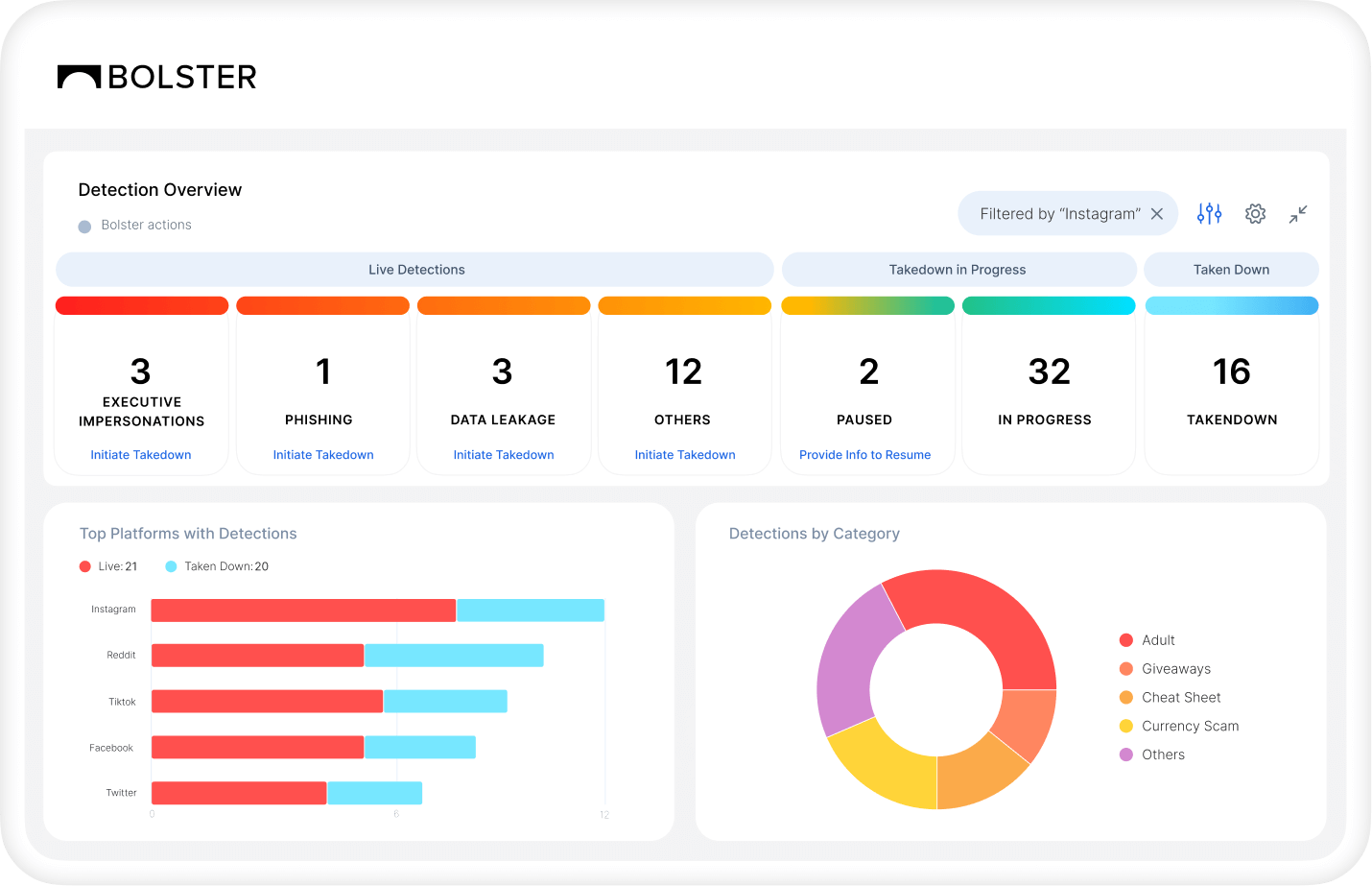
Task: Open the filter sliders icon
Action: [1209, 214]
